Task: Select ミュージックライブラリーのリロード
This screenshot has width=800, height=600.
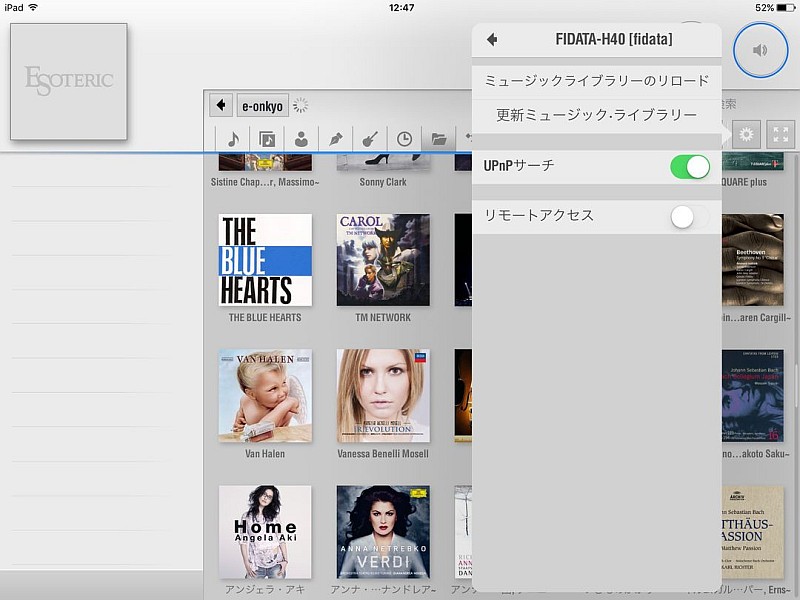Action: pos(596,81)
